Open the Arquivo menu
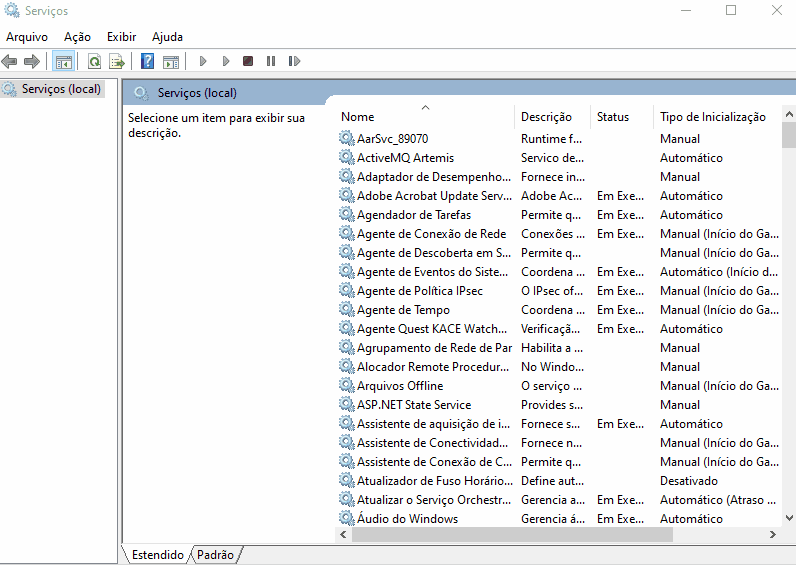The image size is (796, 565). [27, 37]
